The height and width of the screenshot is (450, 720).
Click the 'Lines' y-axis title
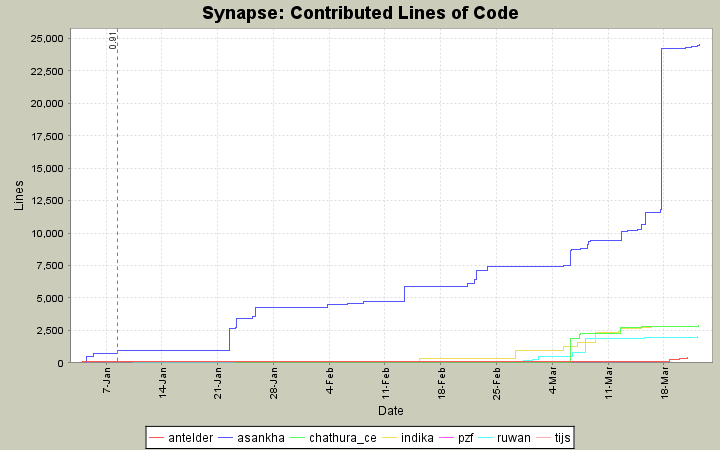pos(18,196)
